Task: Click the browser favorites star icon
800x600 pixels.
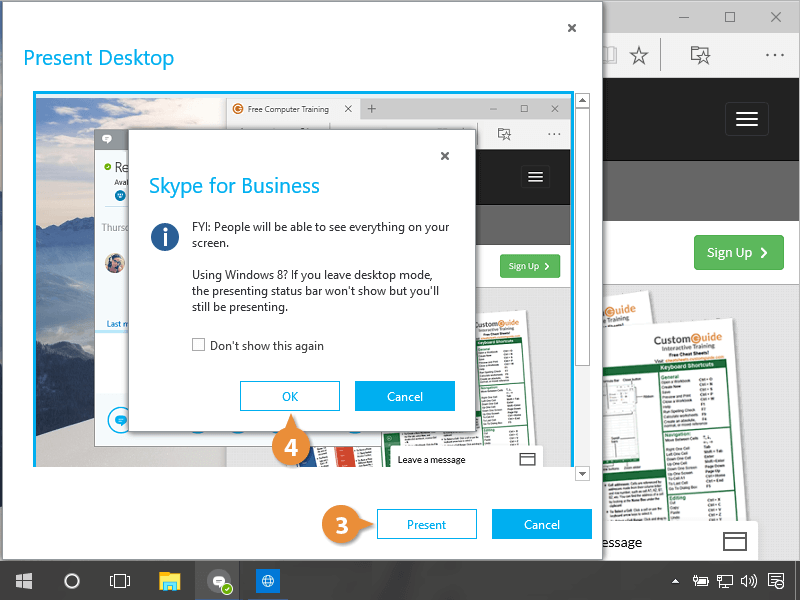Action: [640, 55]
